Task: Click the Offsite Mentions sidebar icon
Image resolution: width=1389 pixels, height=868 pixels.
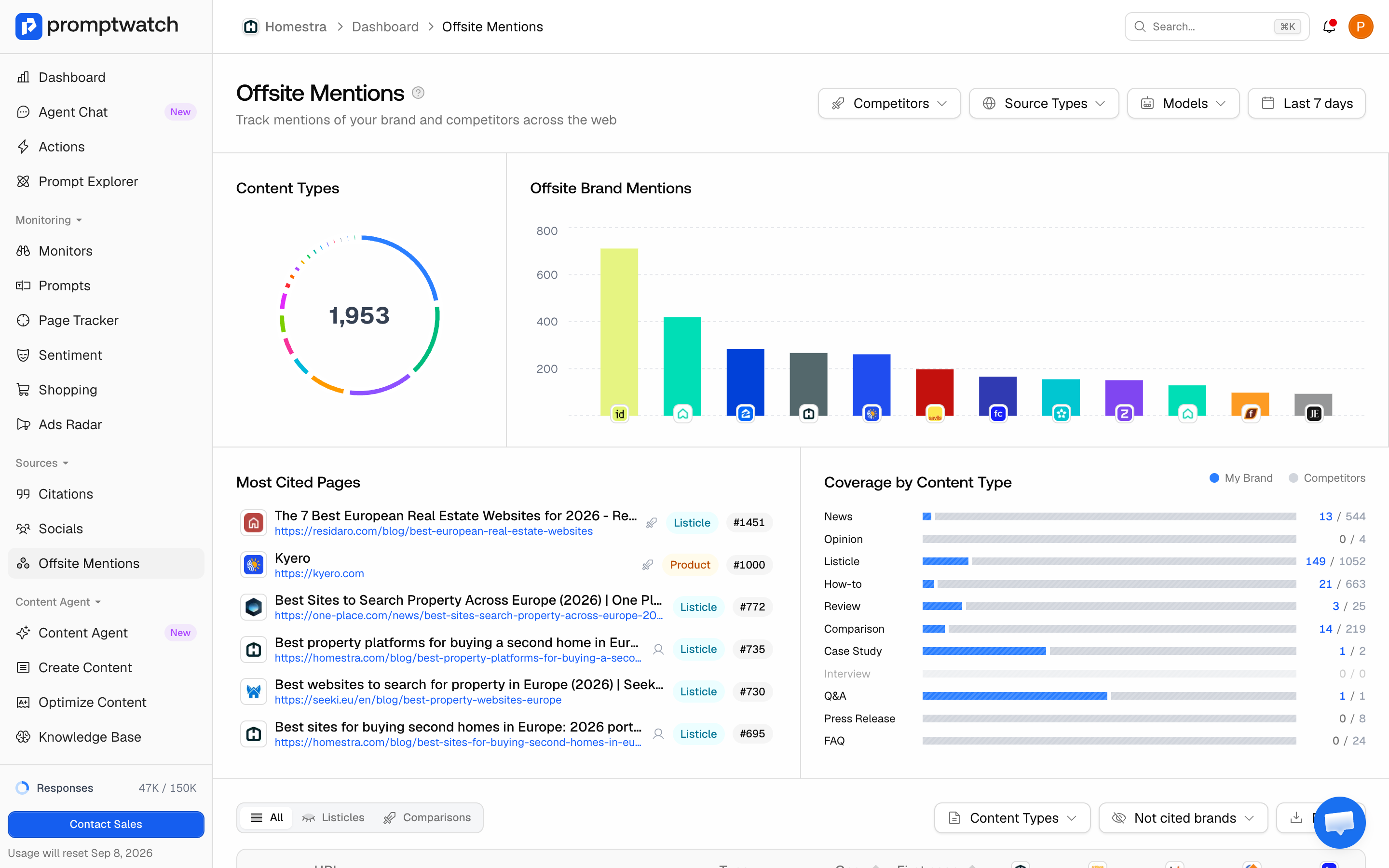Action: click(x=23, y=563)
